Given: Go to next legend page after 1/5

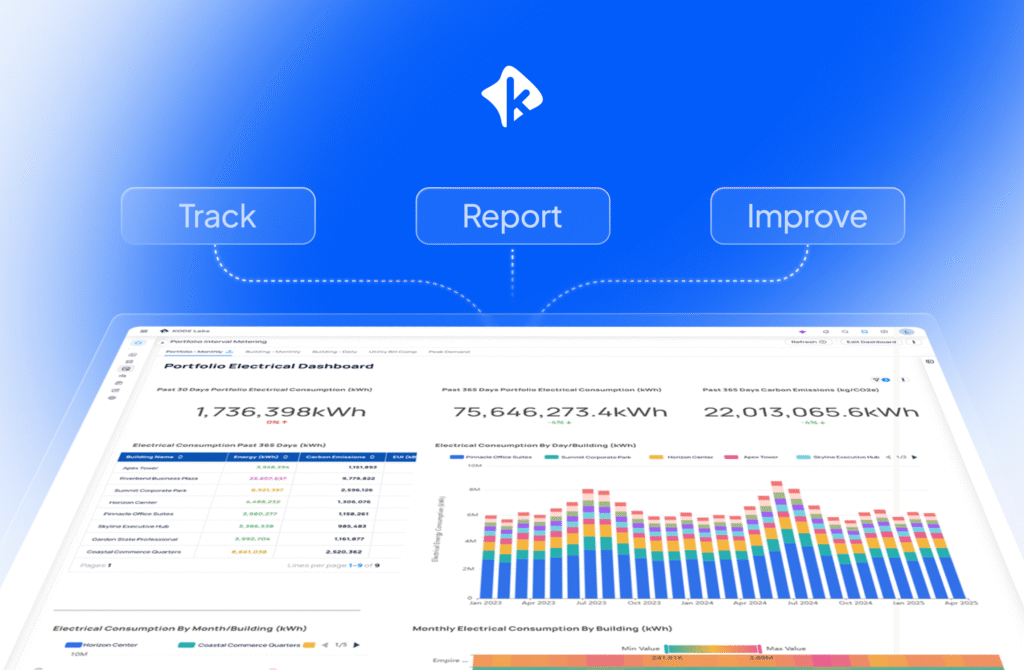Looking at the screenshot, I should tap(357, 645).
